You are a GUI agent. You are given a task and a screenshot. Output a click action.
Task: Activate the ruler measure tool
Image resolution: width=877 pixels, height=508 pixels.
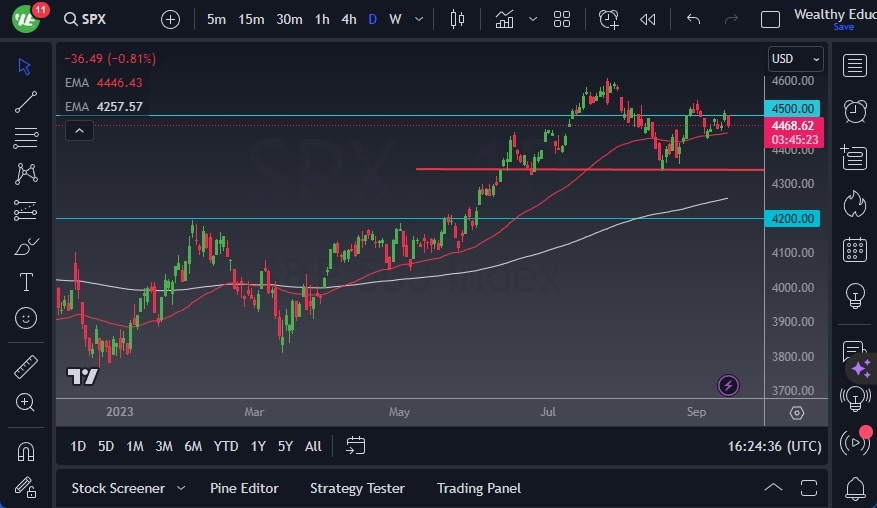(x=26, y=367)
